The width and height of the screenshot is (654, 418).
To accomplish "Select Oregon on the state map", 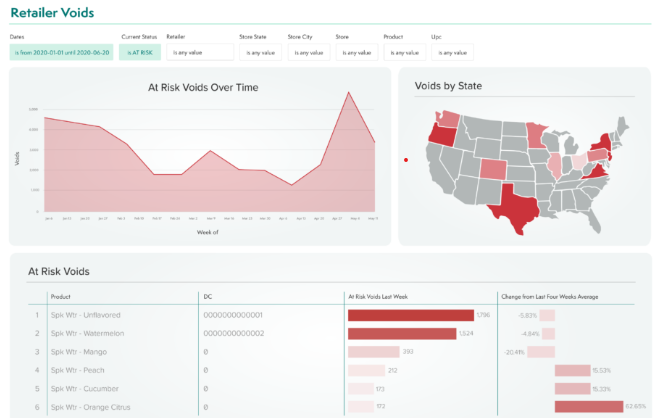I will (x=440, y=135).
